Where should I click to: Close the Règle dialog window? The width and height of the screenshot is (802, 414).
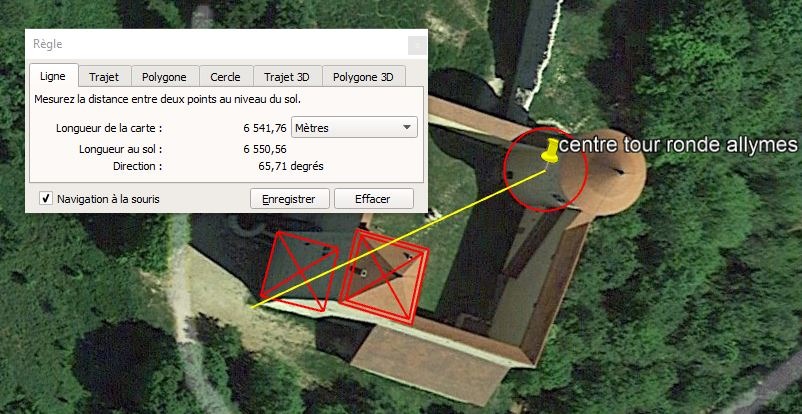click(417, 46)
